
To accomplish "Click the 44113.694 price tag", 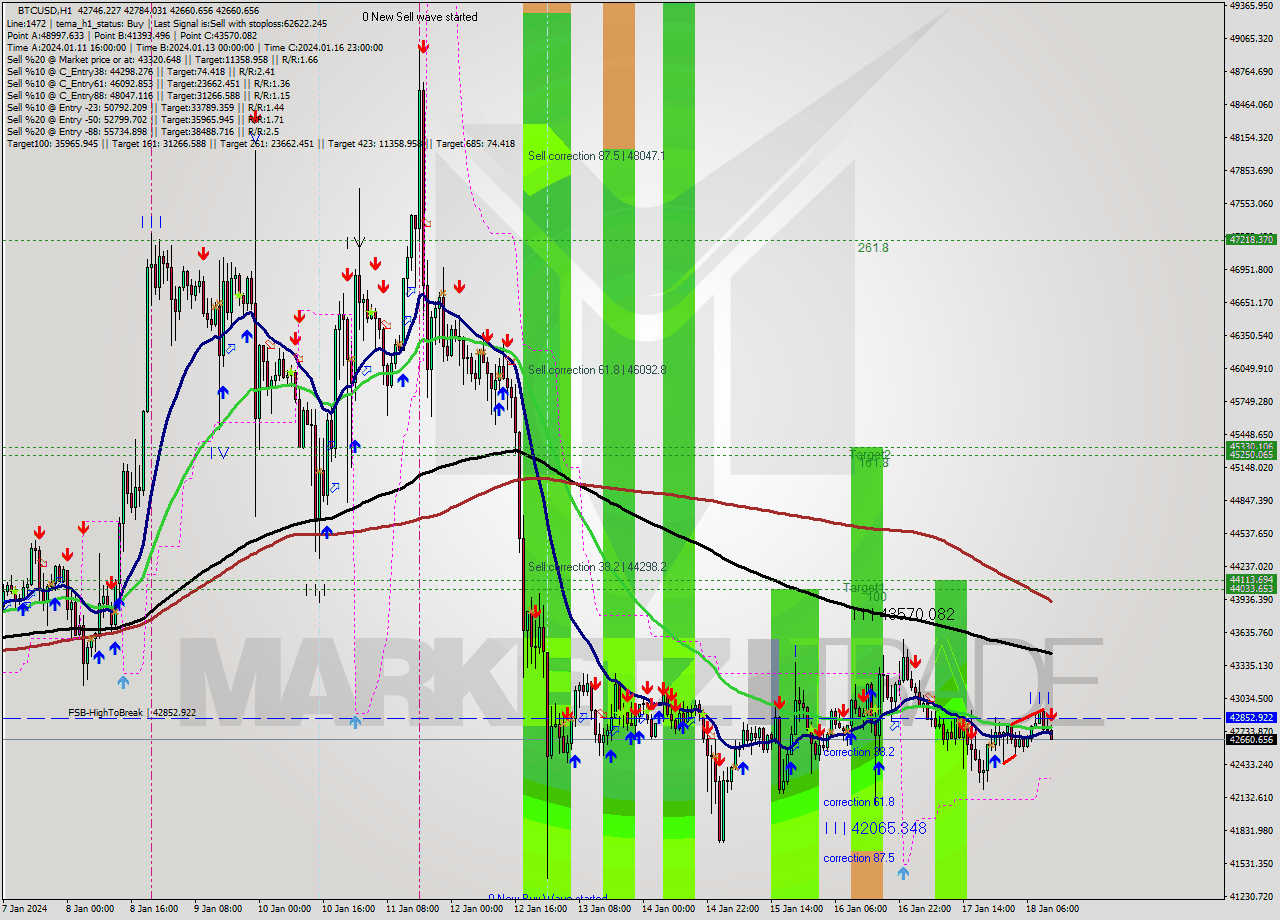I will click(1251, 579).
